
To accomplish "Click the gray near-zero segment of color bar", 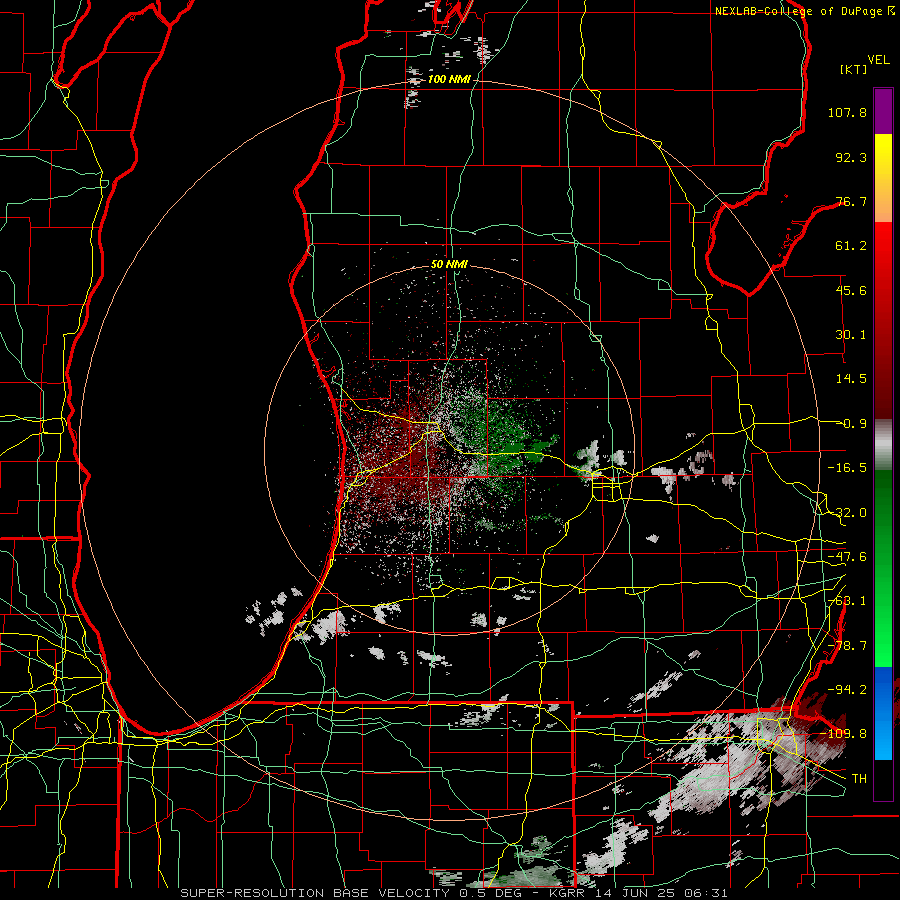I will pos(883,444).
